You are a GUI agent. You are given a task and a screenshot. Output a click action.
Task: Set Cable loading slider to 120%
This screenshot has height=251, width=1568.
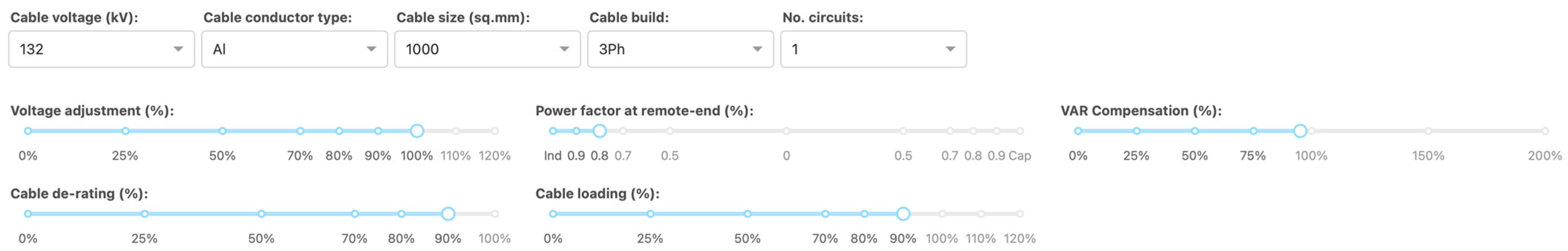click(1020, 214)
